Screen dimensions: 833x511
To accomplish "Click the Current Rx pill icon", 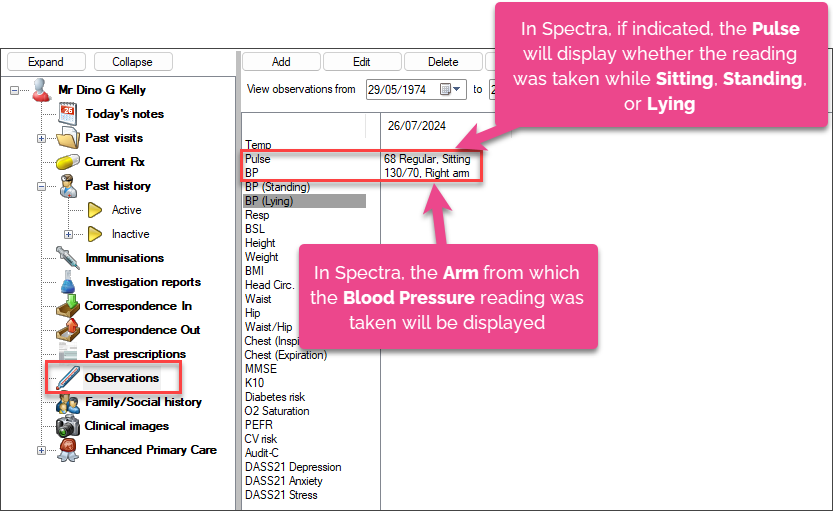I will pyautogui.click(x=67, y=162).
